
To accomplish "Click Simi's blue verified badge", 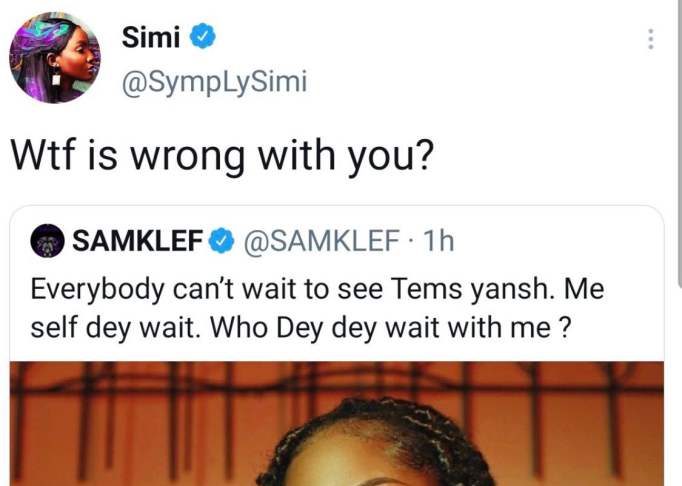I will pyautogui.click(x=203, y=37).
